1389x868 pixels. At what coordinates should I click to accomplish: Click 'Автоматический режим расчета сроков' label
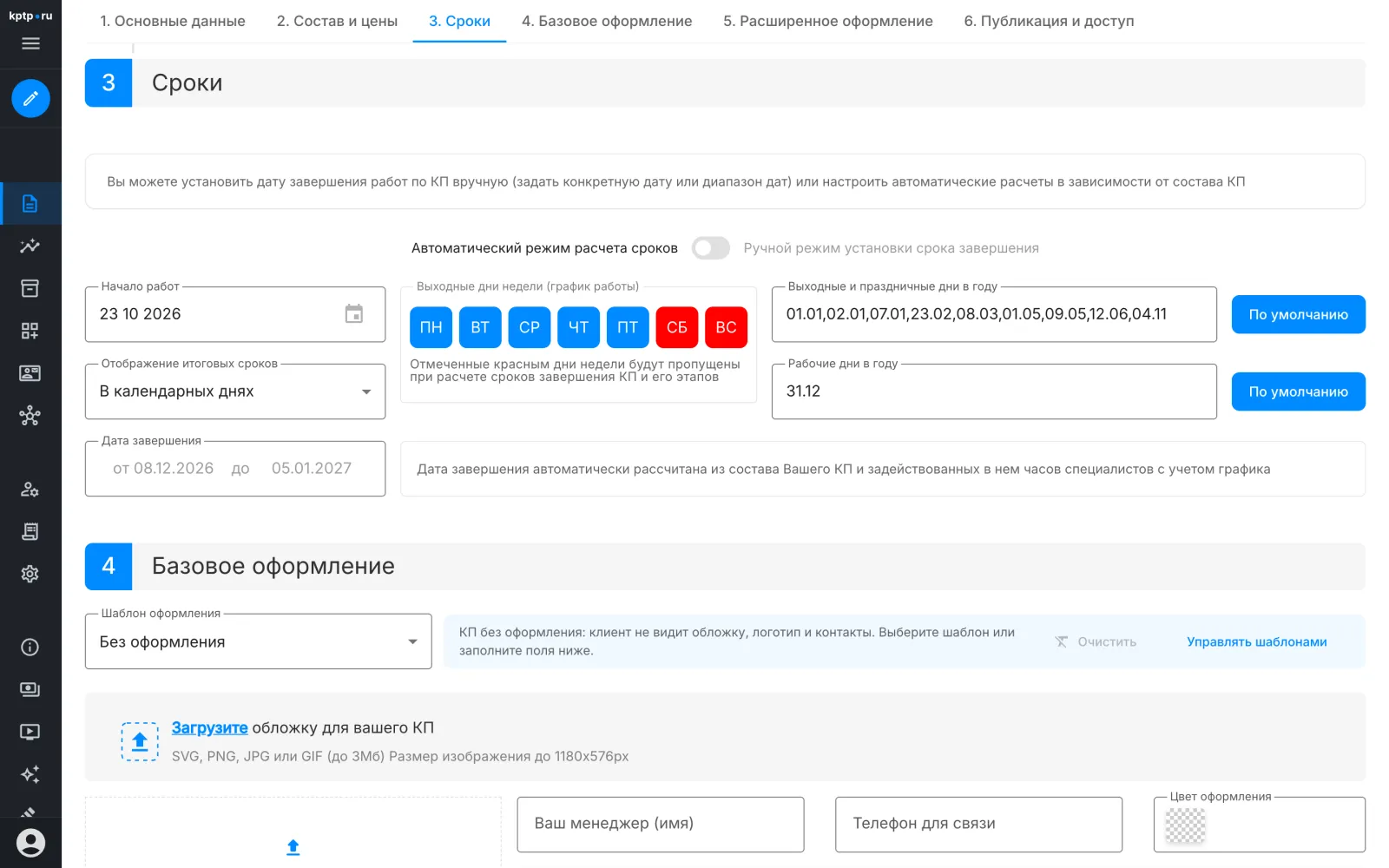(x=544, y=248)
